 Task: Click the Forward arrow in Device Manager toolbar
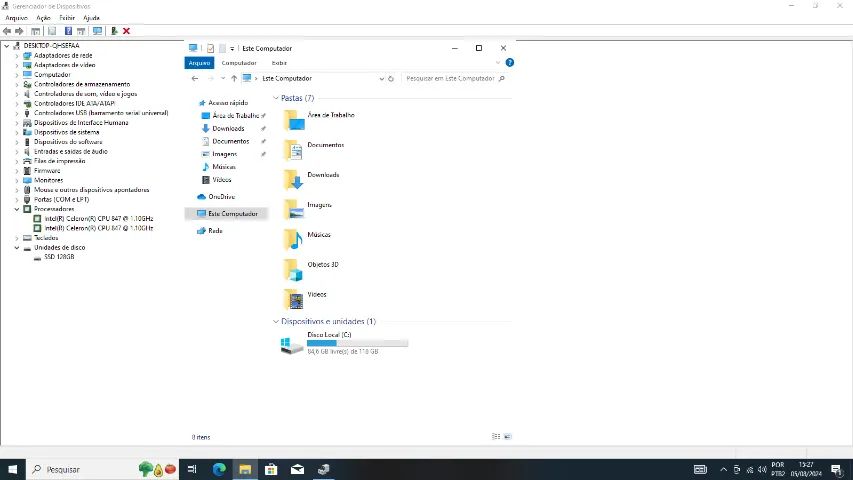pyautogui.click(x=19, y=31)
